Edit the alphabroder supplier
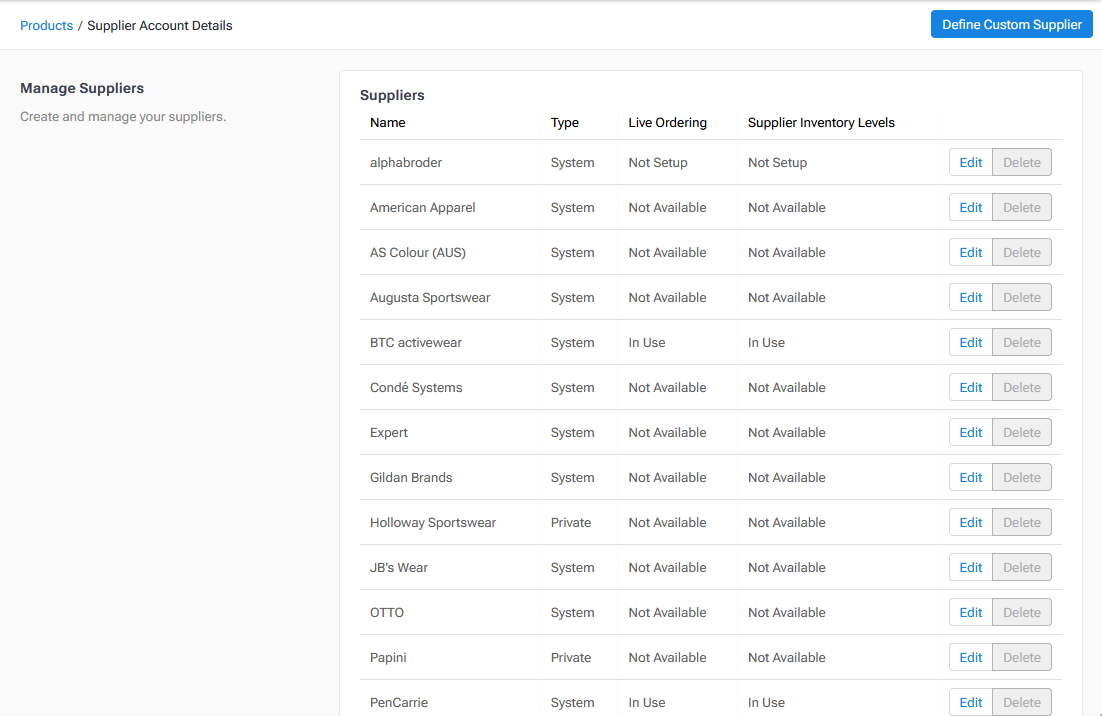 [969, 161]
